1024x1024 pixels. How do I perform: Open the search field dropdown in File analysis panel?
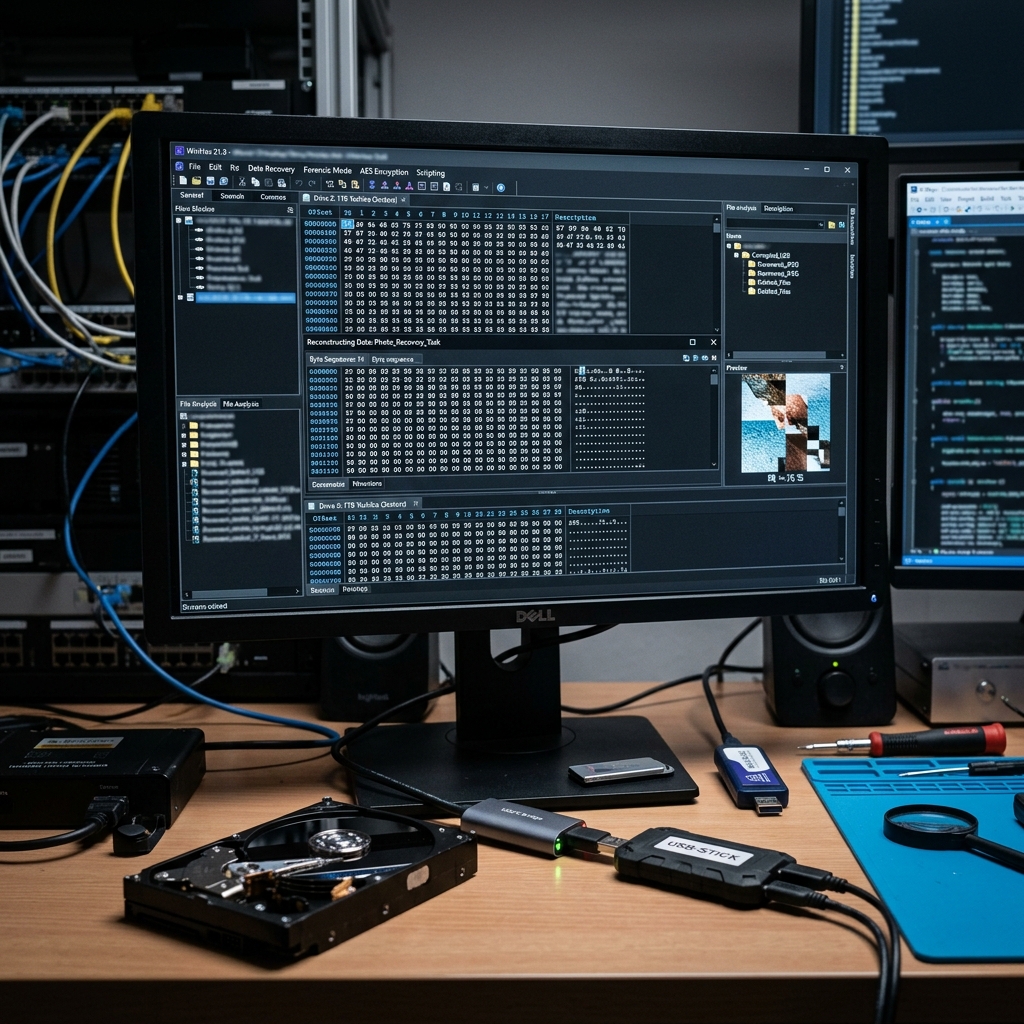coord(821,225)
